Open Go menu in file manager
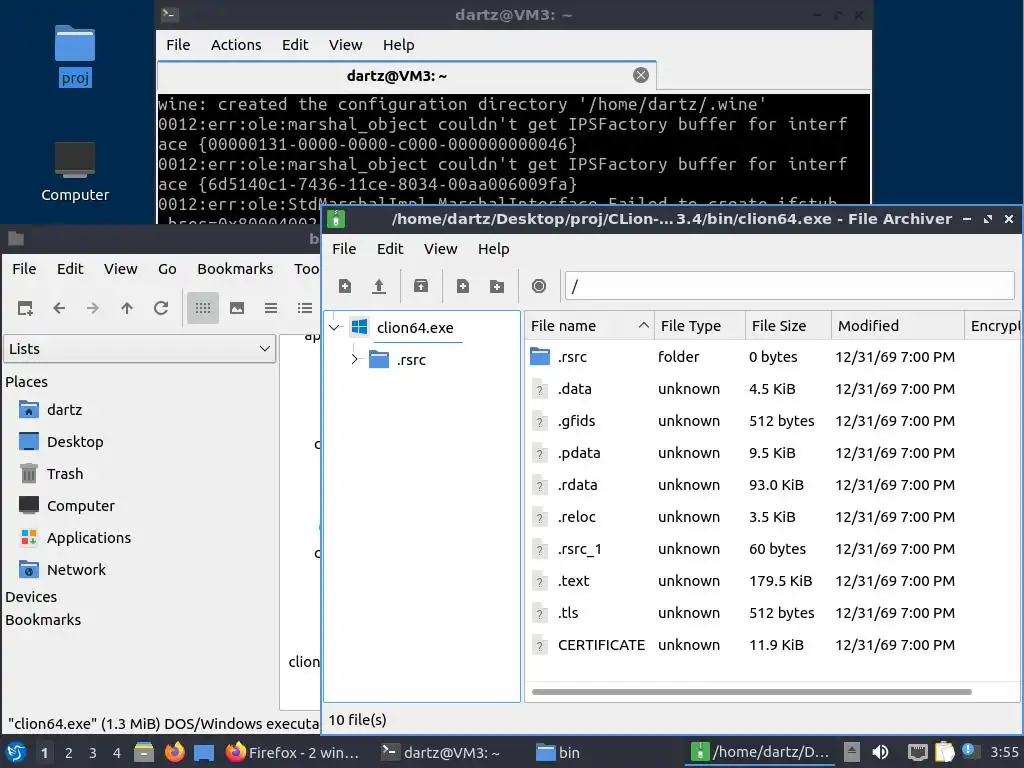Screen dimensions: 1024x768 167,269
